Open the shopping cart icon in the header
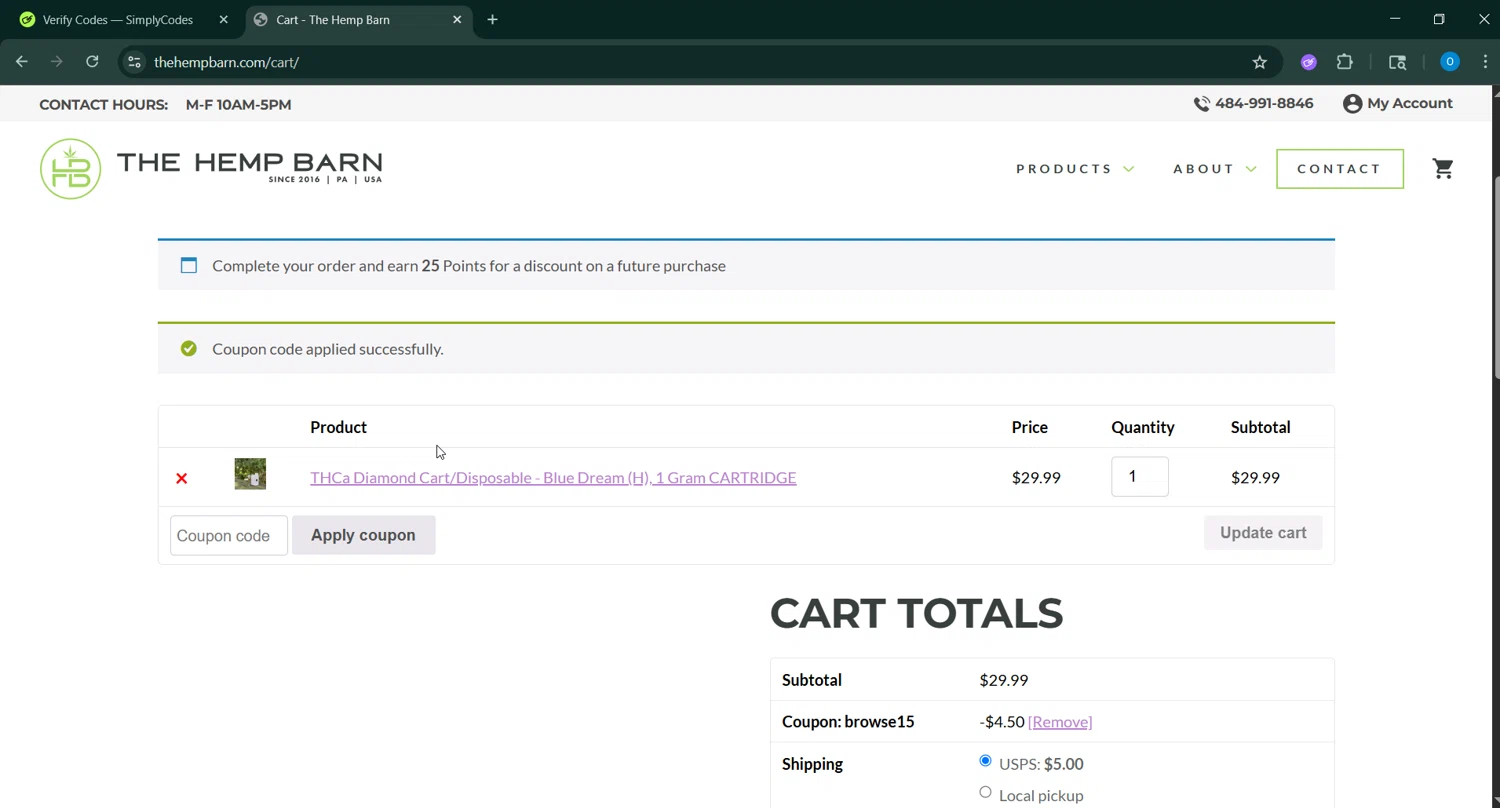The image size is (1500, 808). click(1443, 168)
